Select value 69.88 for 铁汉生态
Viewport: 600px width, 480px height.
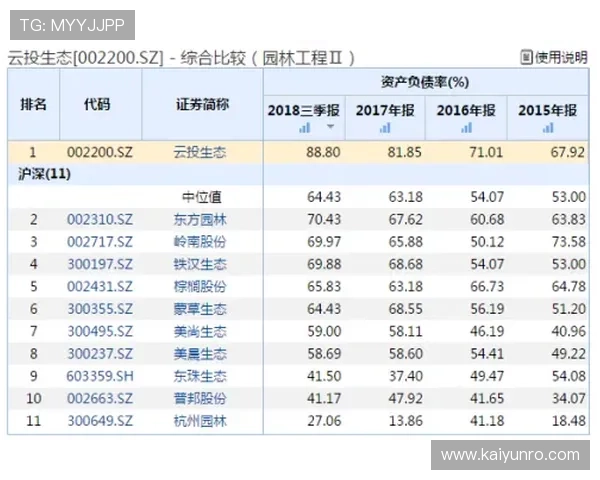pyautogui.click(x=324, y=264)
